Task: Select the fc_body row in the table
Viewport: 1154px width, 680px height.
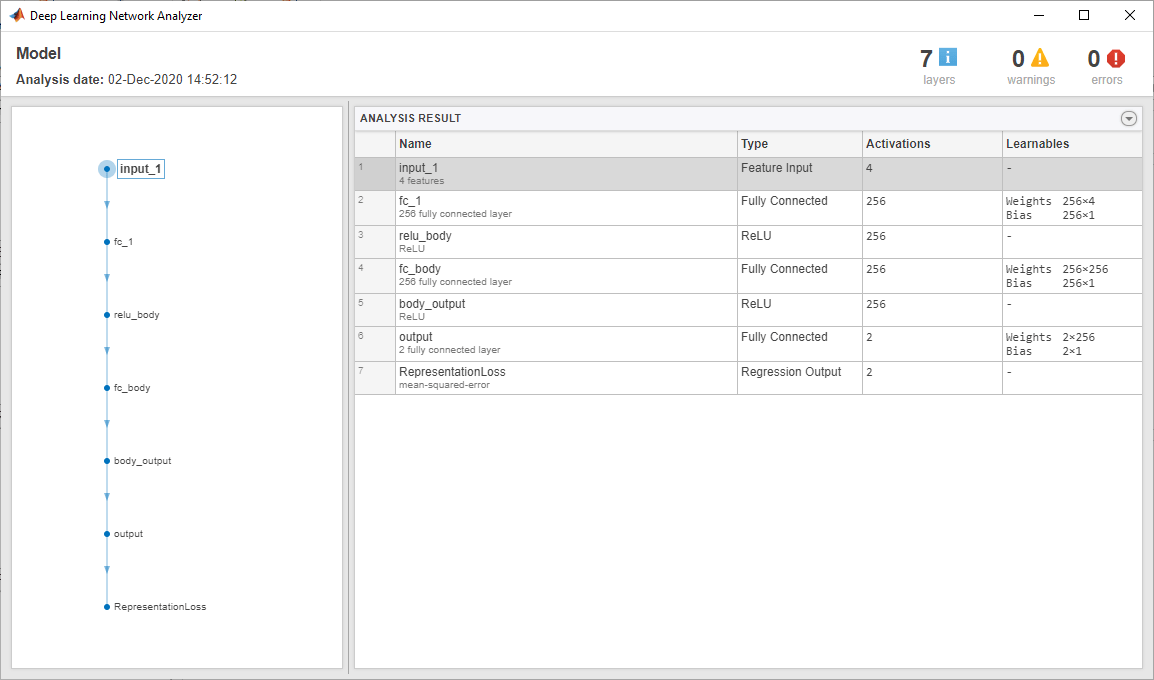Action: click(x=560, y=274)
